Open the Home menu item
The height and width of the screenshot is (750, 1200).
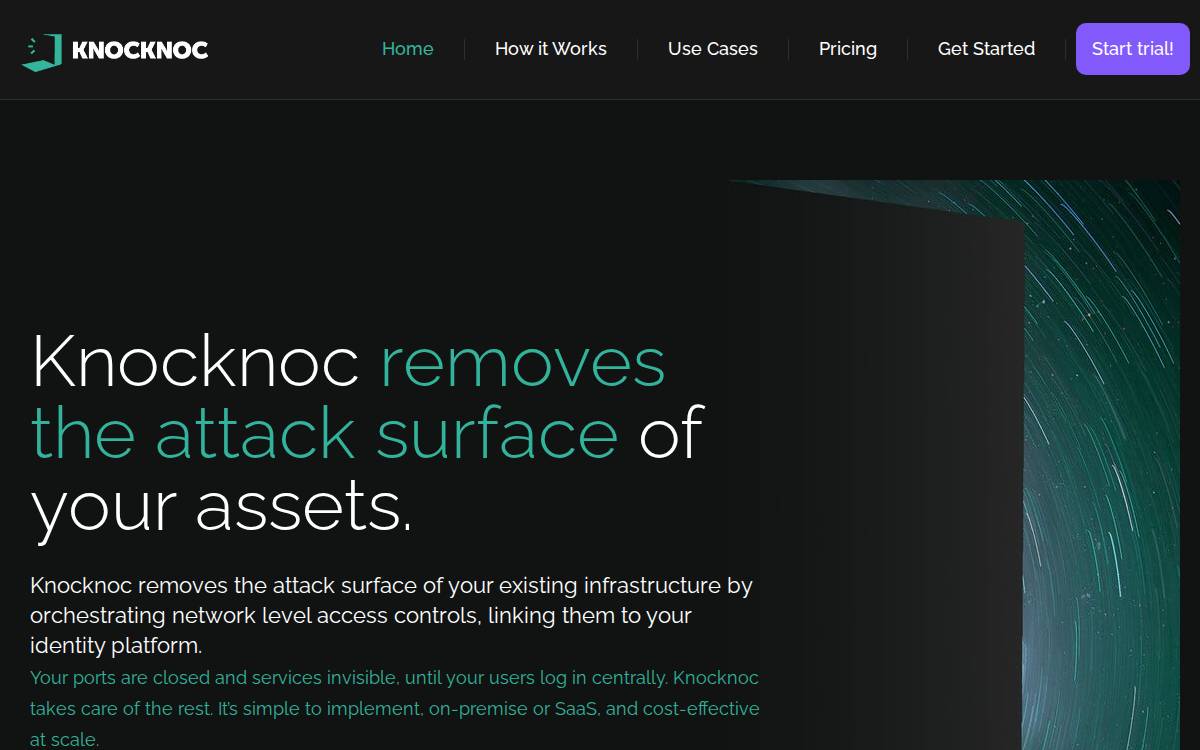(408, 49)
